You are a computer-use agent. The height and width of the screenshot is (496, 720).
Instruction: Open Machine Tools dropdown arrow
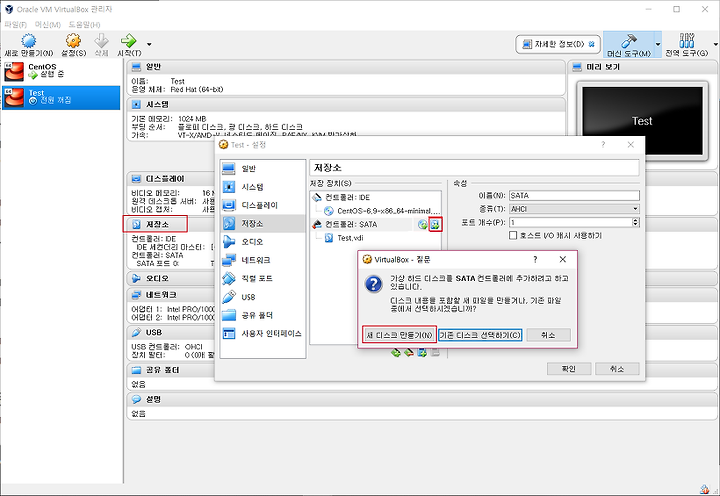658,45
